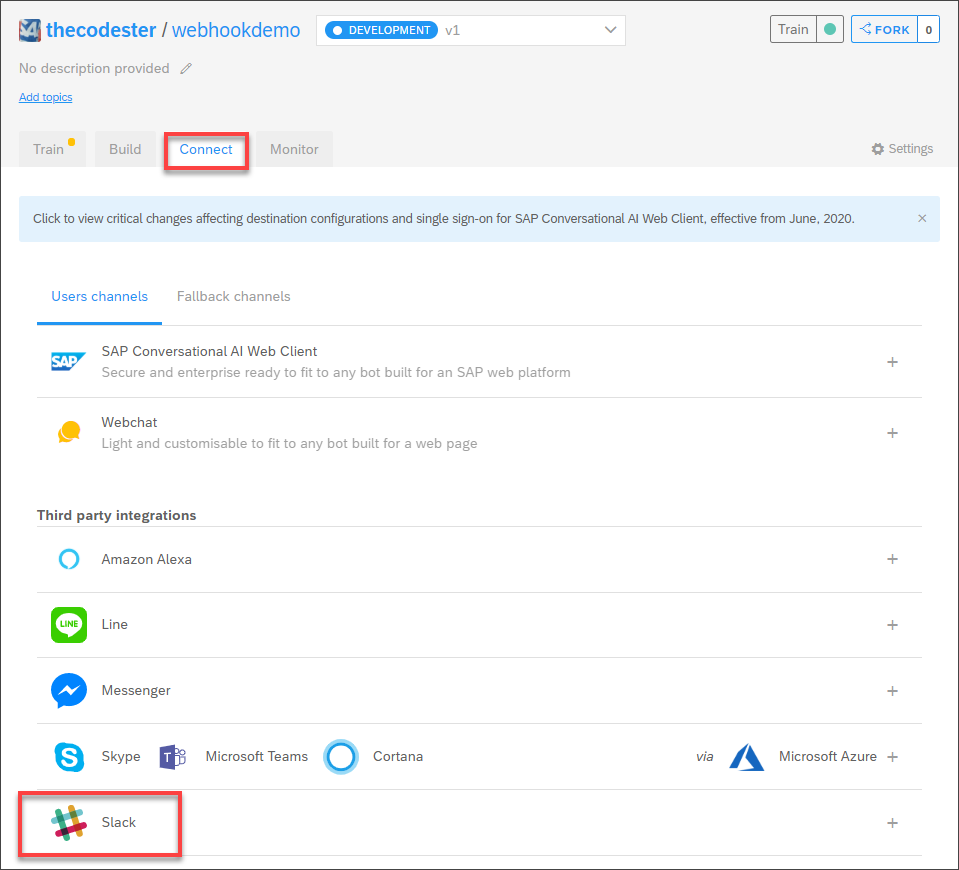959x870 pixels.
Task: Open the Connect tab
Action: 206,150
